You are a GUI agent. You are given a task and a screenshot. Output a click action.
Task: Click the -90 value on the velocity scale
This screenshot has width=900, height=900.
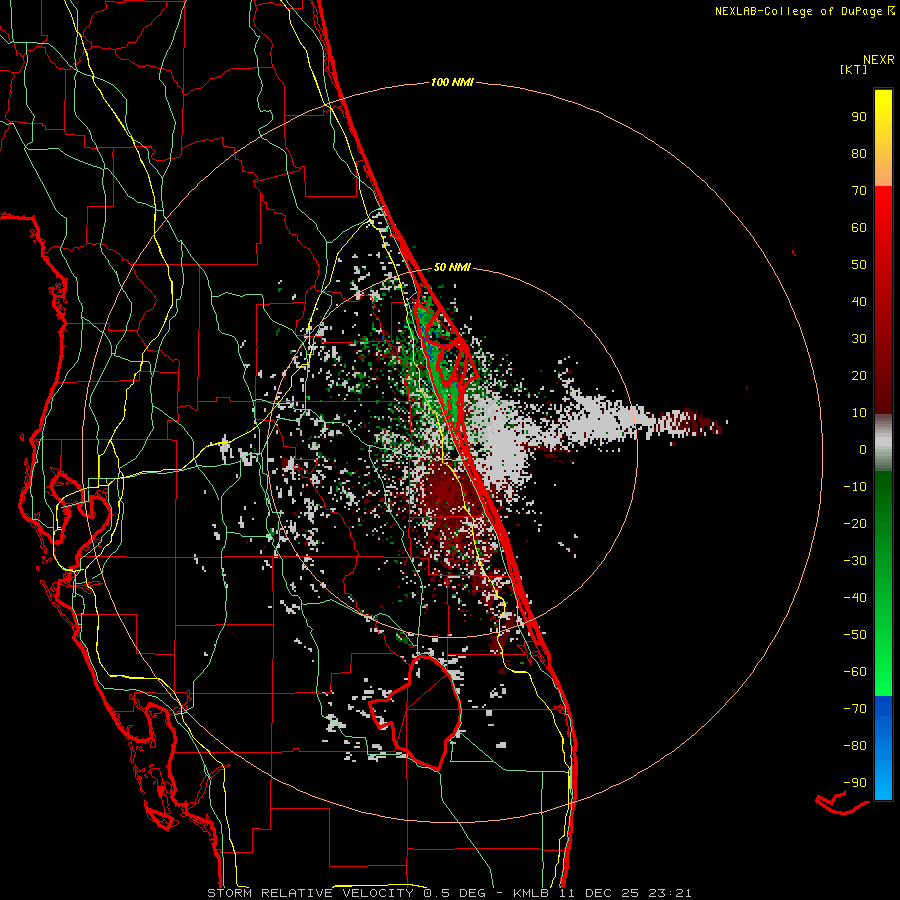(855, 782)
